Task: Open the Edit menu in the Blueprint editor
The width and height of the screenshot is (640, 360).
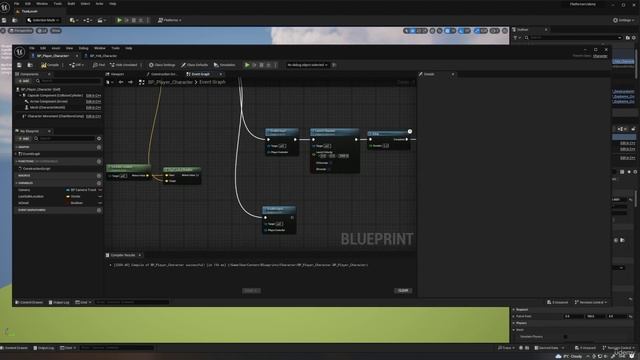Action: click(43, 48)
